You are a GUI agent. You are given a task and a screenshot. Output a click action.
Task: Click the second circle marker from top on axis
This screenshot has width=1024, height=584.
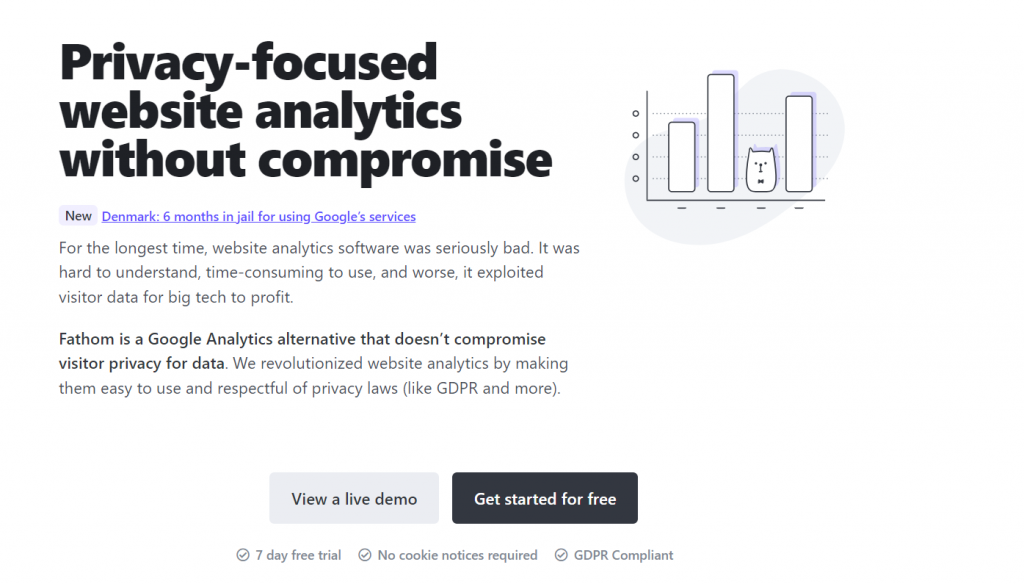coord(635,135)
